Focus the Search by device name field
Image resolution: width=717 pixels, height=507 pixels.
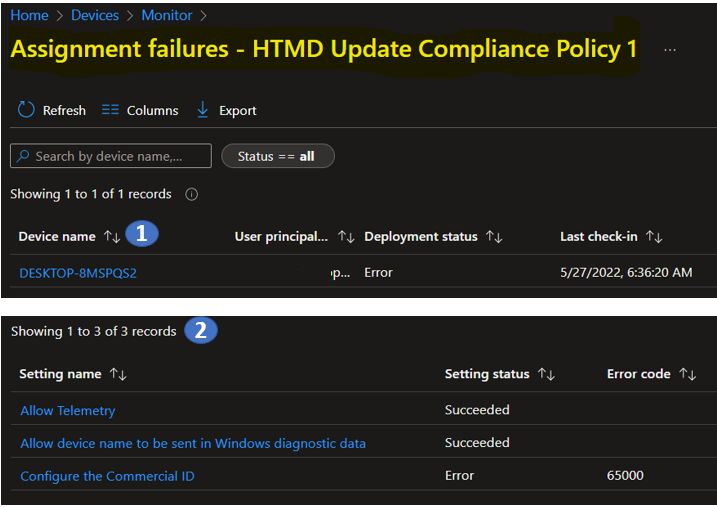pos(111,156)
